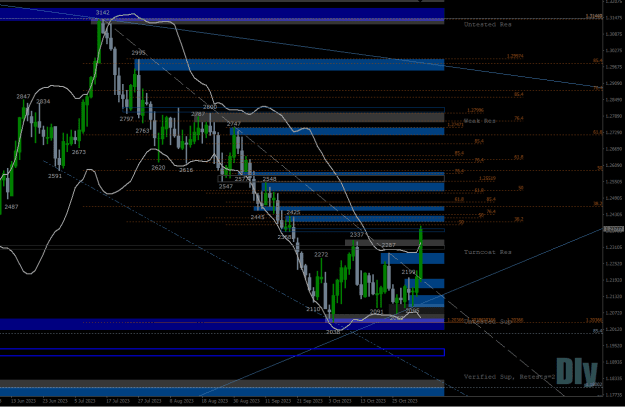Select the 2591 swing low label
The image size is (625, 407).
[x=55, y=176]
